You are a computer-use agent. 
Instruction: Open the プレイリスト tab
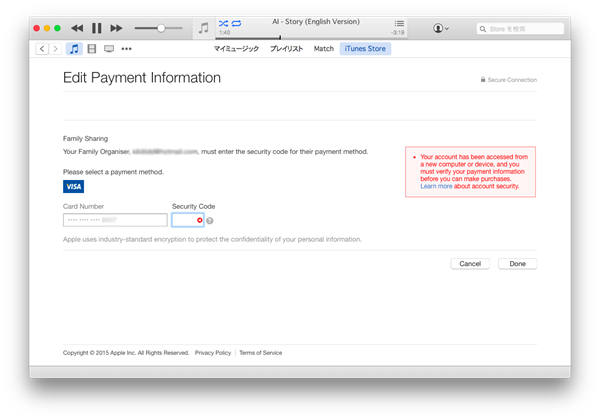pyautogui.click(x=286, y=49)
